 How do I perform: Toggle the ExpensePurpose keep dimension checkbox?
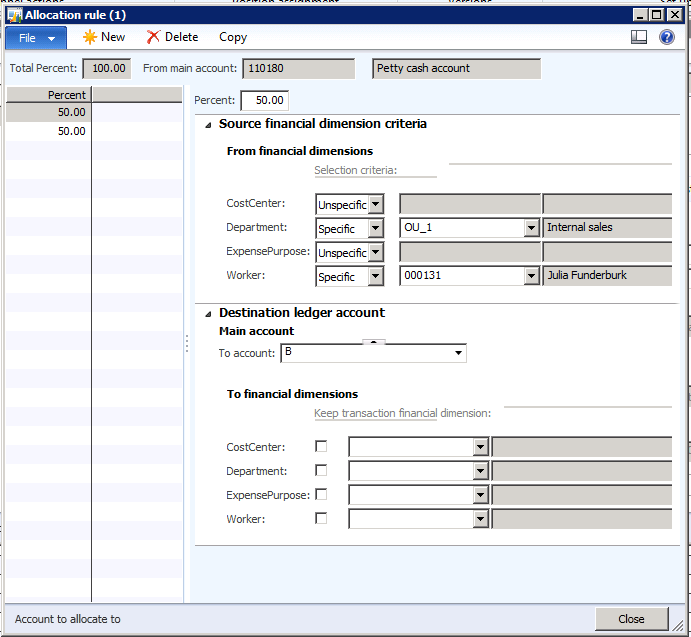point(321,495)
